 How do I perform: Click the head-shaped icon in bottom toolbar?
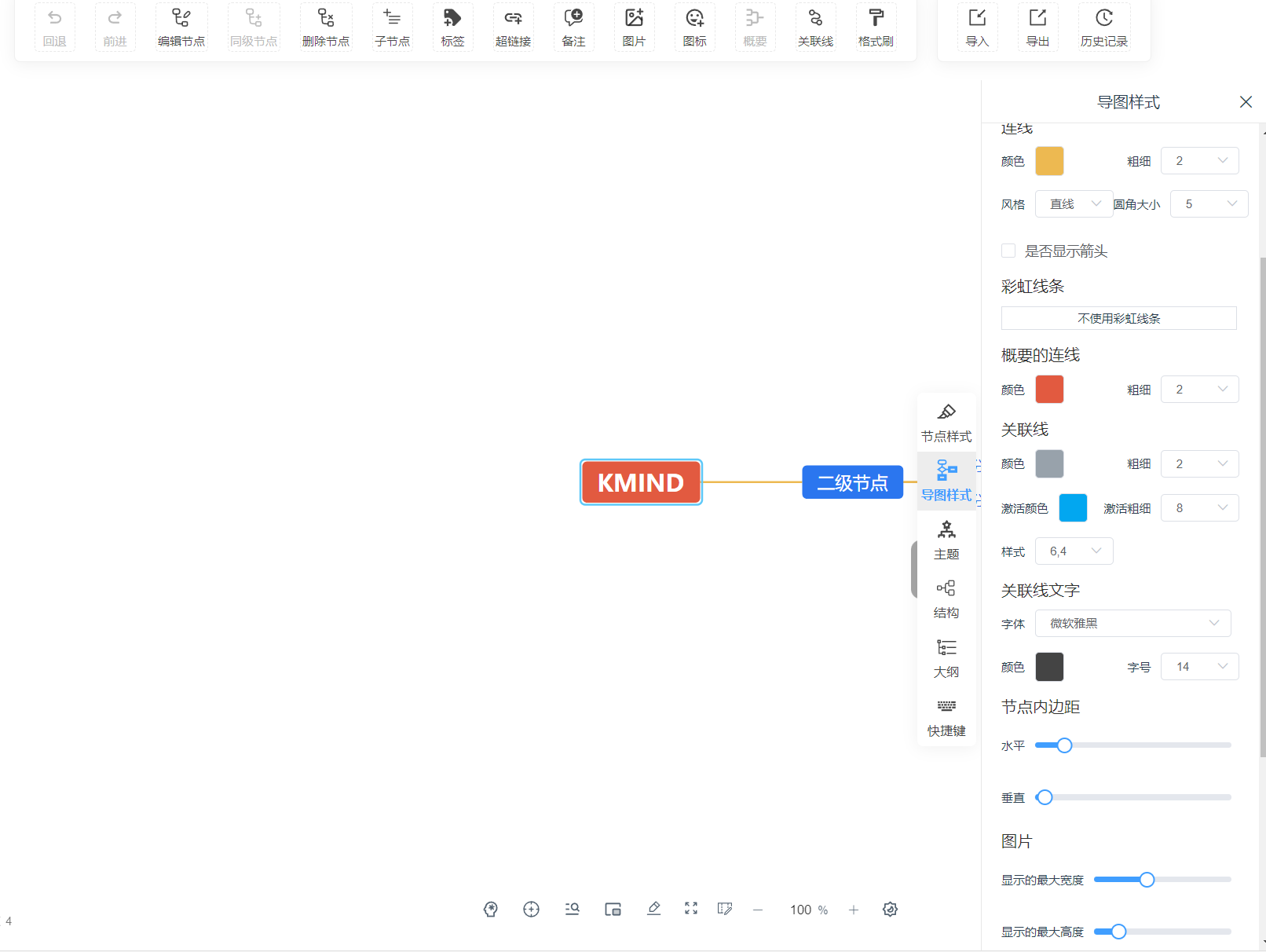click(491, 910)
